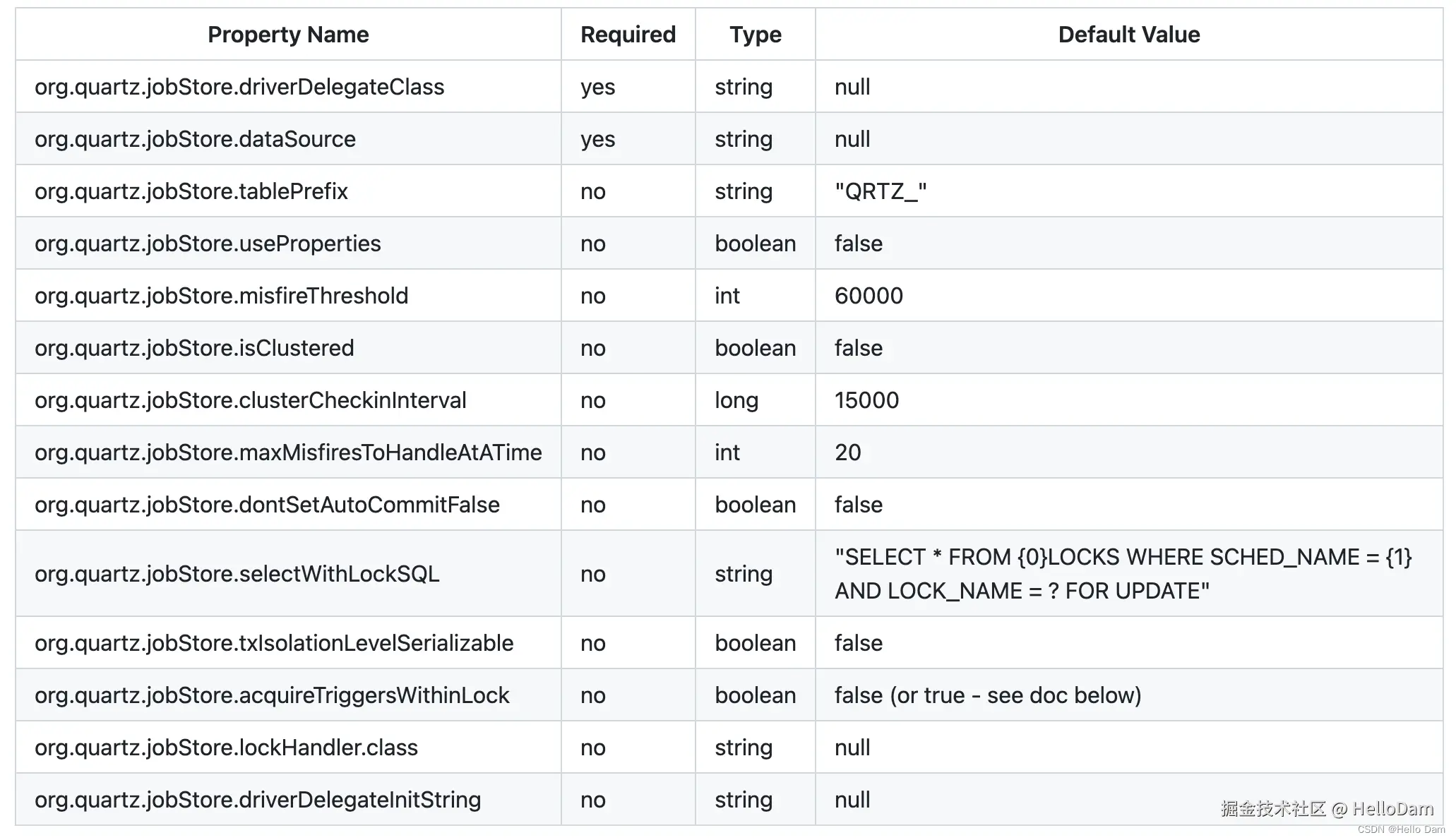The height and width of the screenshot is (840, 1456).
Task: Click org.quartz.jobStore.clusterCheckinInterval property name
Action: coord(251,400)
